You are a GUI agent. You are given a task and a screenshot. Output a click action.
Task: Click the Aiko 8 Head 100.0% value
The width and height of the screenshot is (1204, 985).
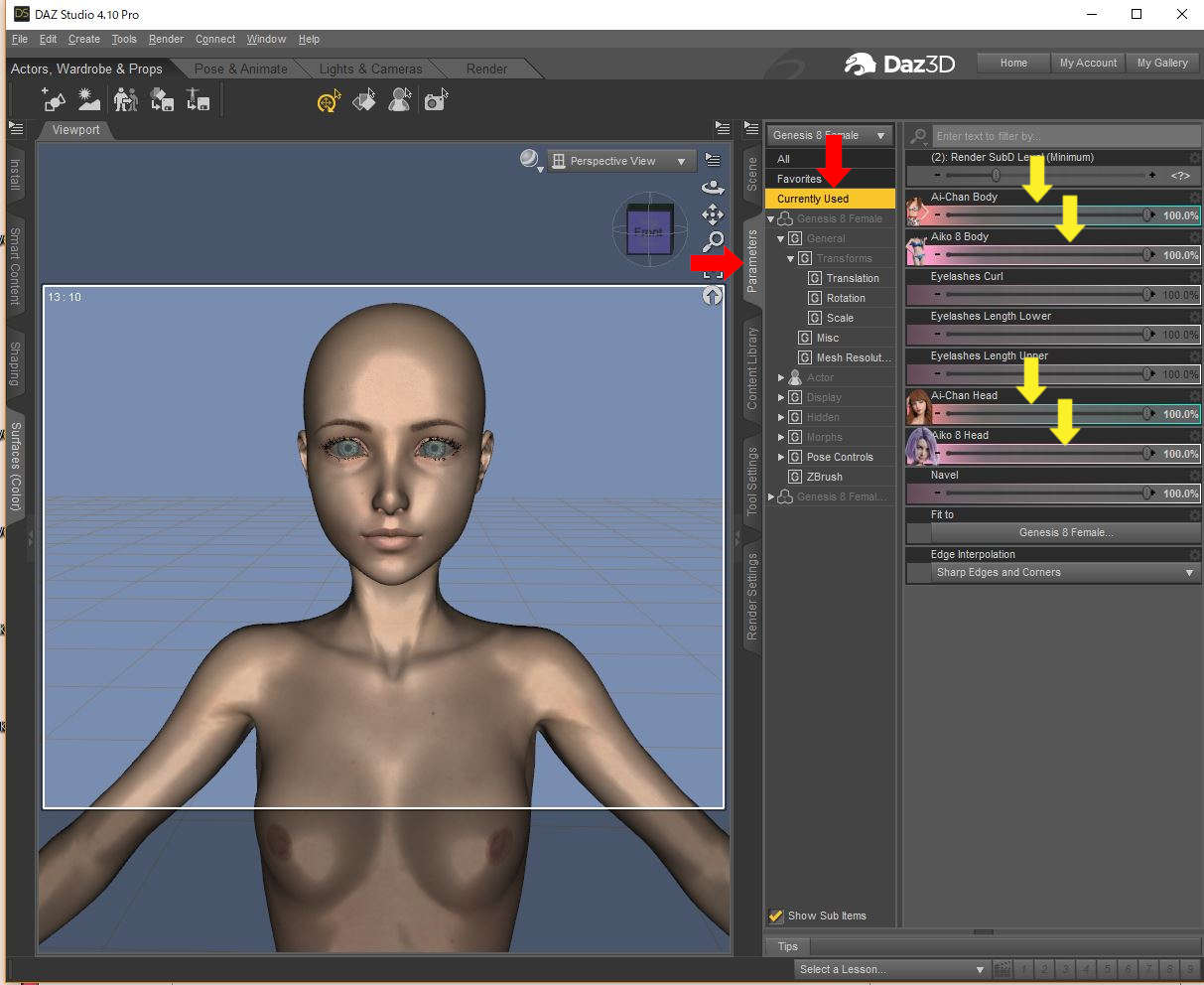coord(1180,454)
